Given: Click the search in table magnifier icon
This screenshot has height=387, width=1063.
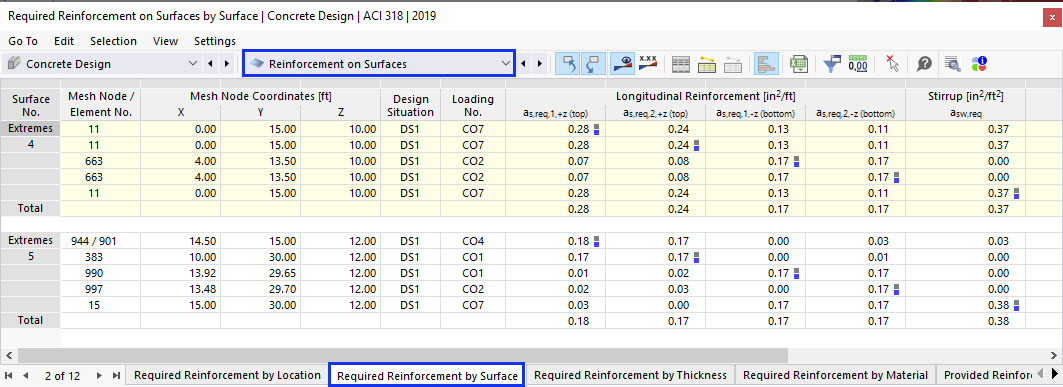Looking at the screenshot, I should 953,64.
